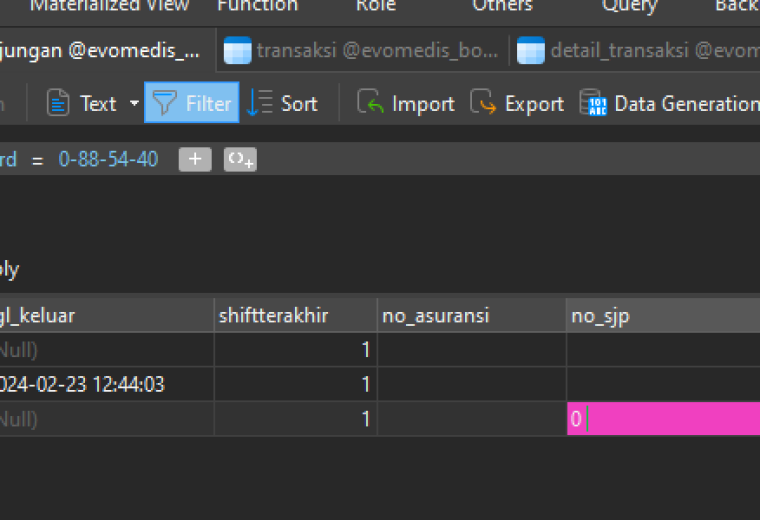Add filter condition with plus button

tap(195, 159)
